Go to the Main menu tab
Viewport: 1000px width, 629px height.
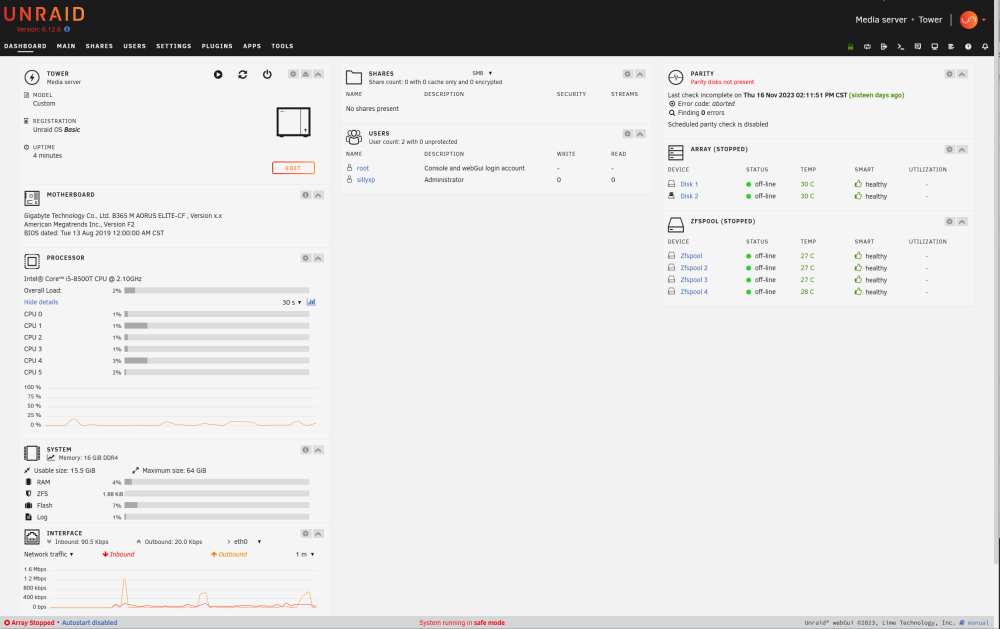(x=66, y=46)
